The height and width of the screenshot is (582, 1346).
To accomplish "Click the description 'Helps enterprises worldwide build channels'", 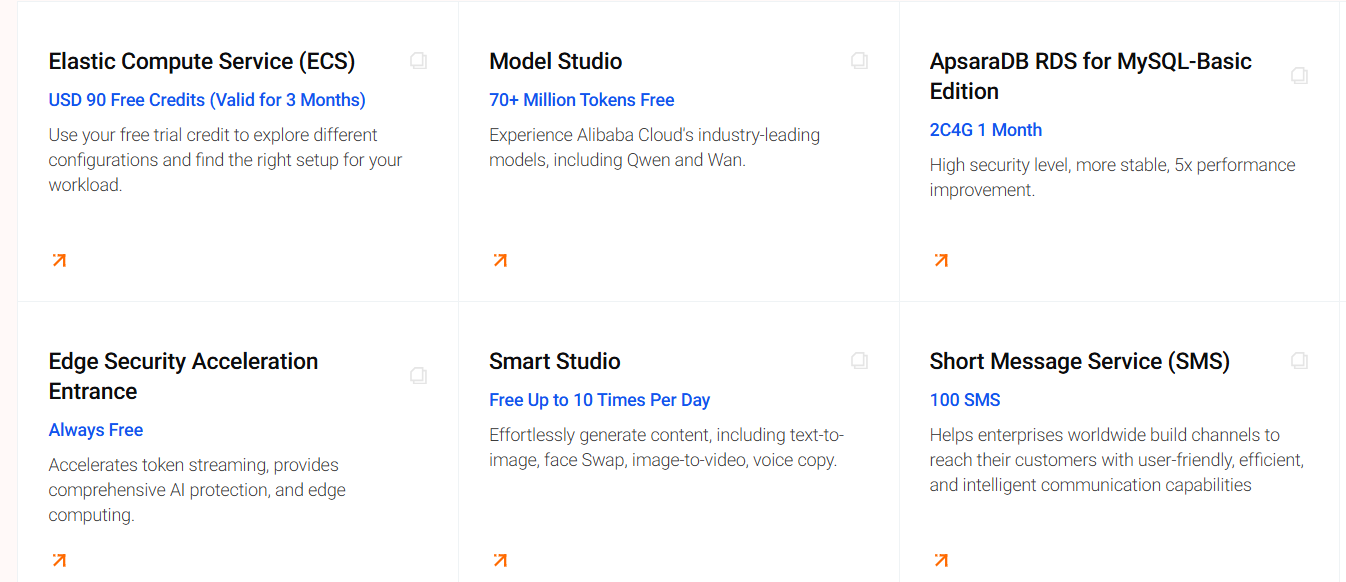I will pos(1117,460).
